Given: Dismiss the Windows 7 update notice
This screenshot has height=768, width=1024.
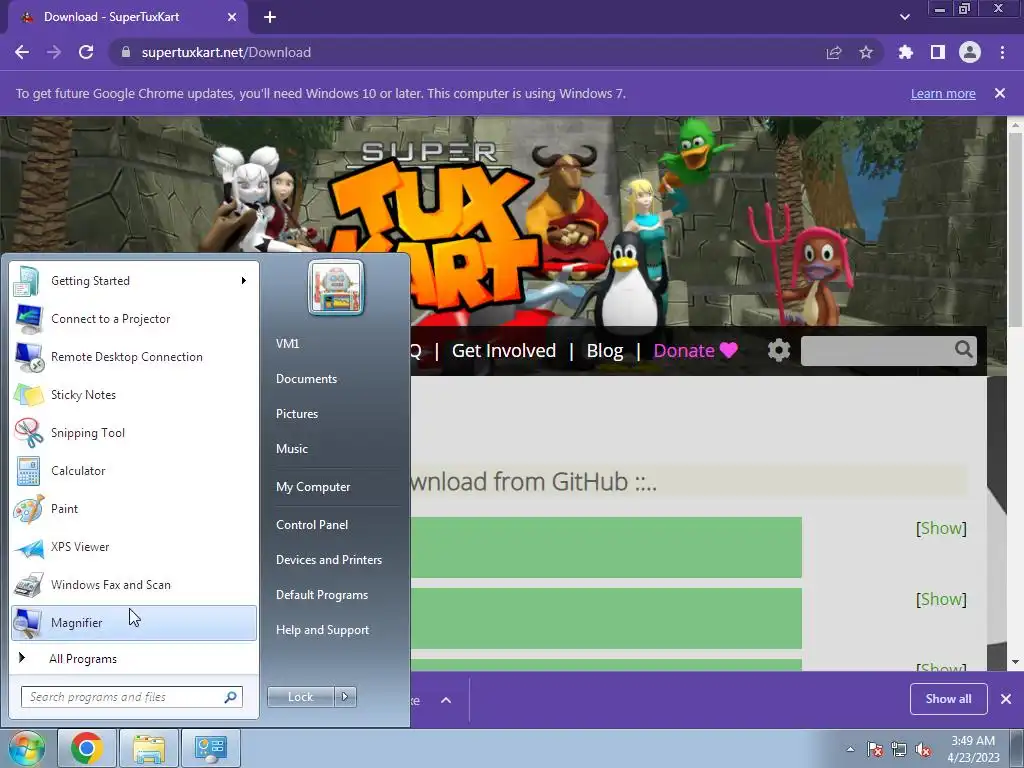Looking at the screenshot, I should point(1000,93).
